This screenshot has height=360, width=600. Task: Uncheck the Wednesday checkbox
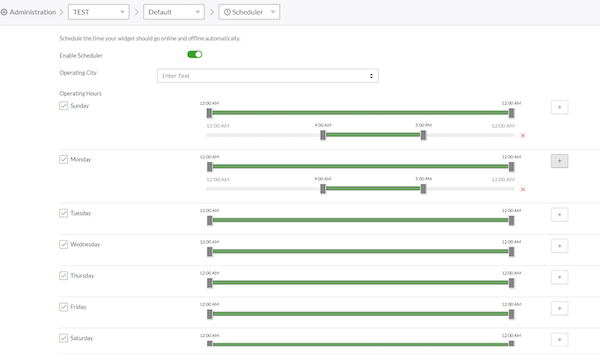(64, 244)
